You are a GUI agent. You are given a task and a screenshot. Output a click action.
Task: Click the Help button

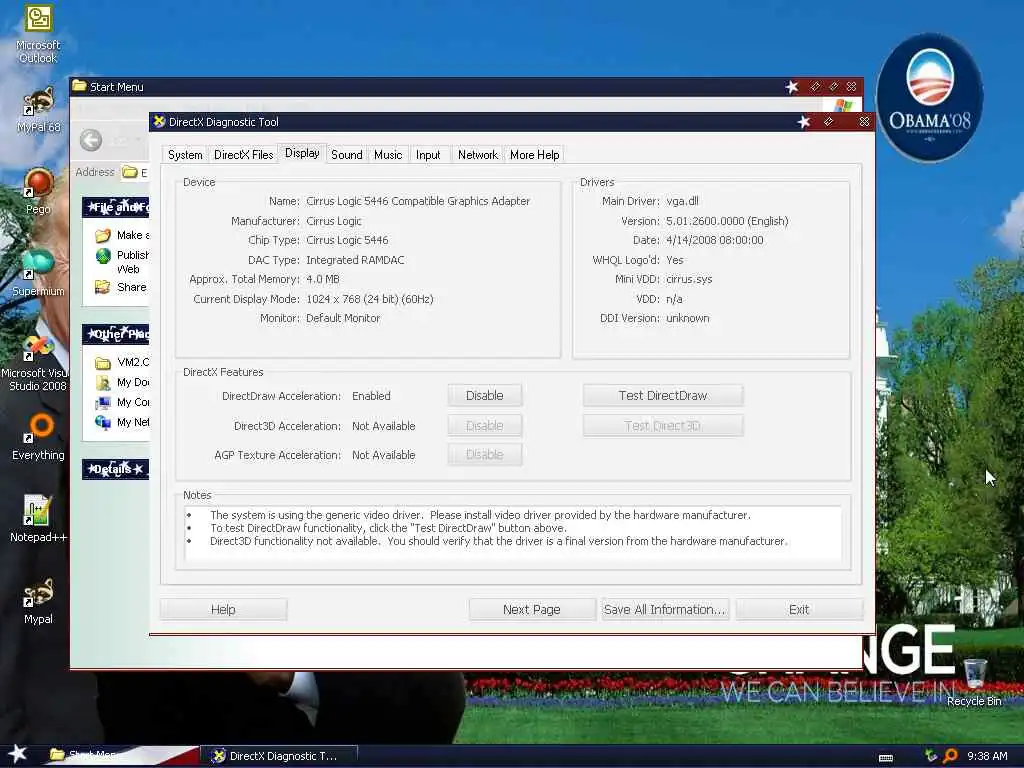(x=223, y=609)
